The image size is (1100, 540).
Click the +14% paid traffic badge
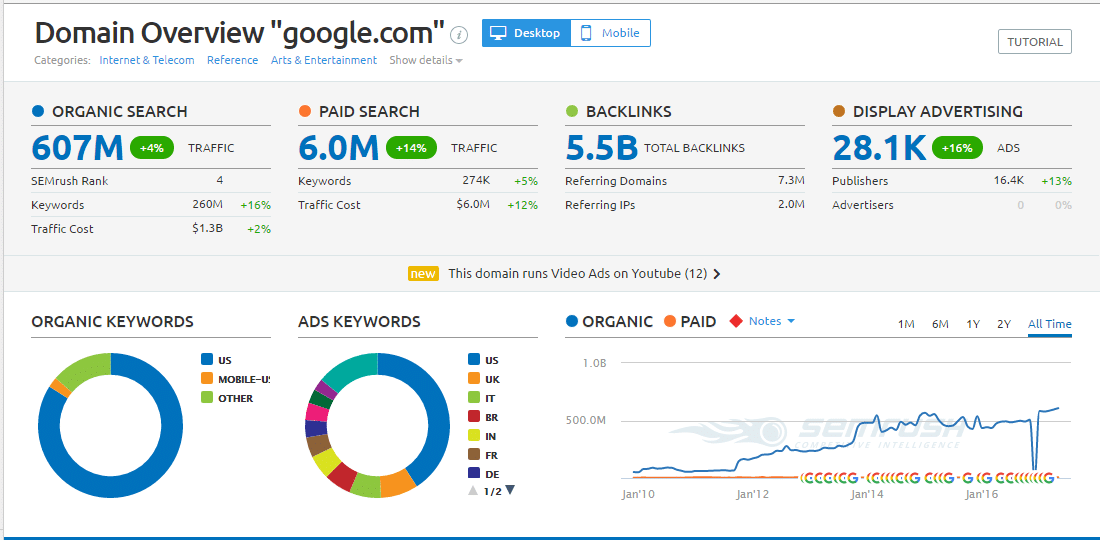pyautogui.click(x=411, y=148)
